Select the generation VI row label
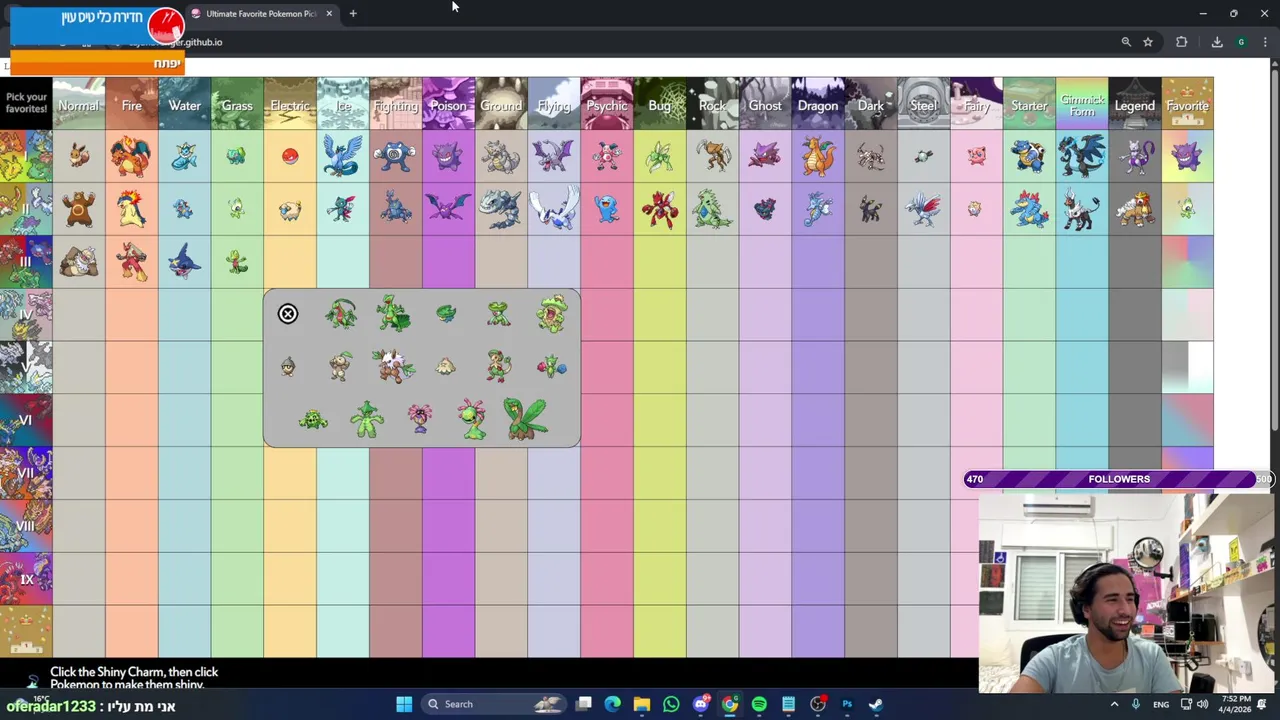The width and height of the screenshot is (1280, 720). 26,420
